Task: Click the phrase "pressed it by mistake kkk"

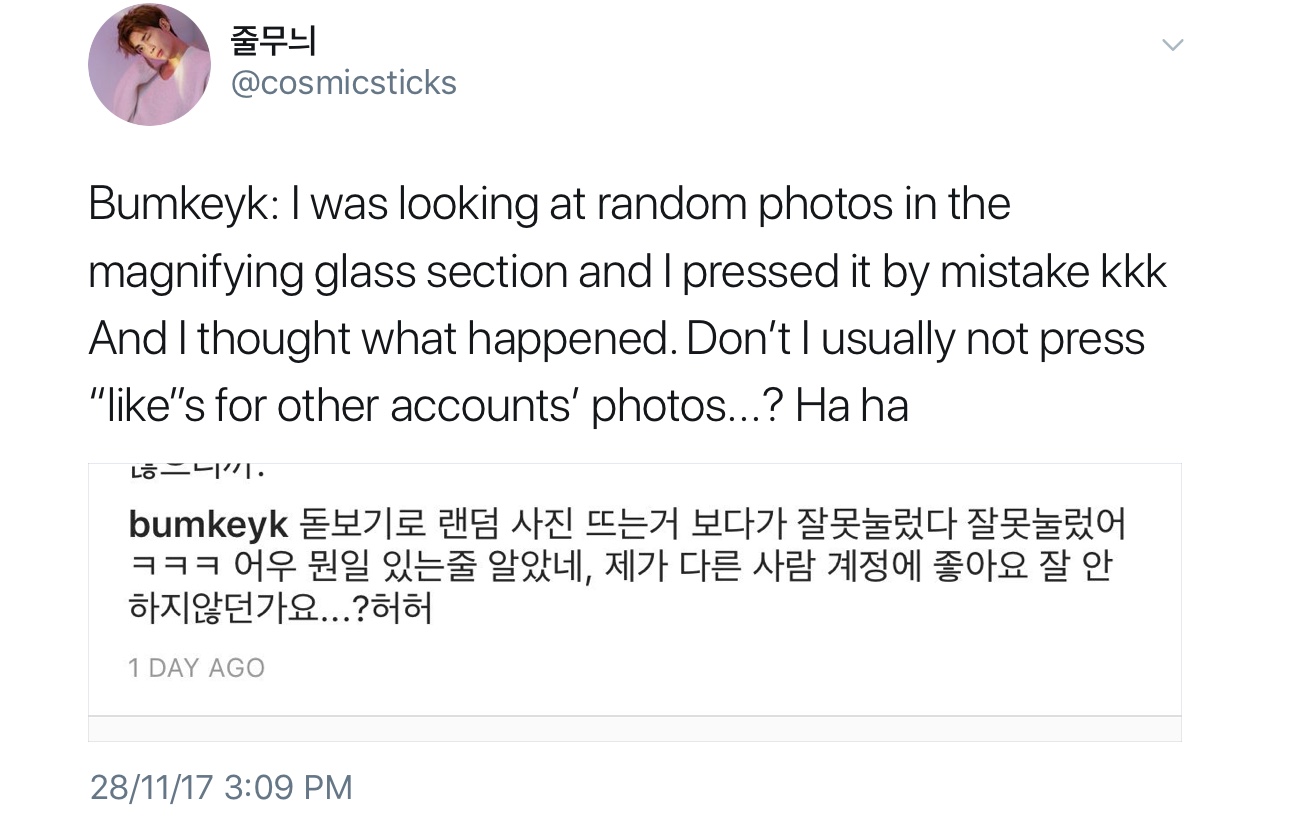Action: 925,272
